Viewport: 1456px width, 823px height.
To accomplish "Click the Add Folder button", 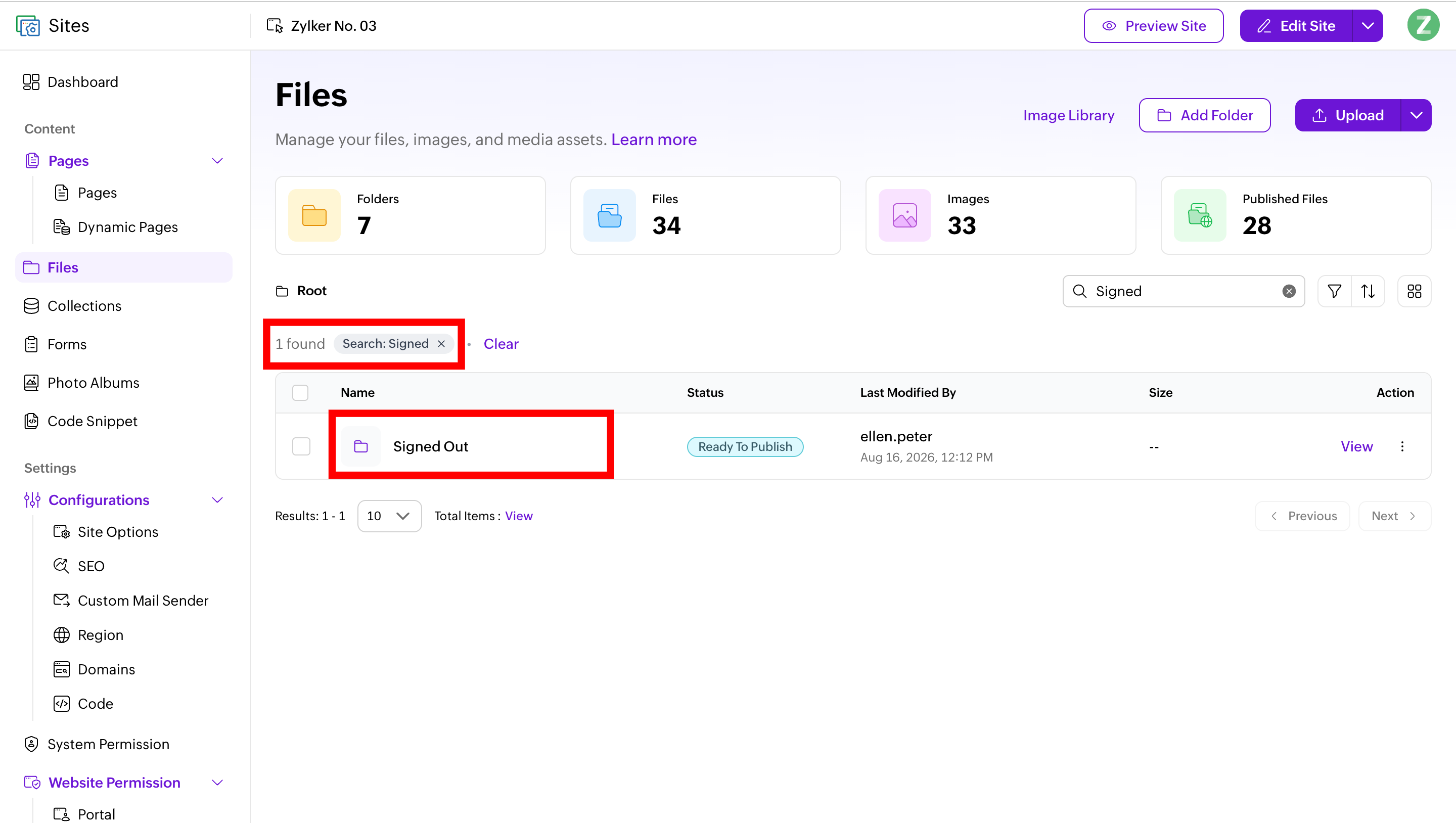I will [1204, 115].
